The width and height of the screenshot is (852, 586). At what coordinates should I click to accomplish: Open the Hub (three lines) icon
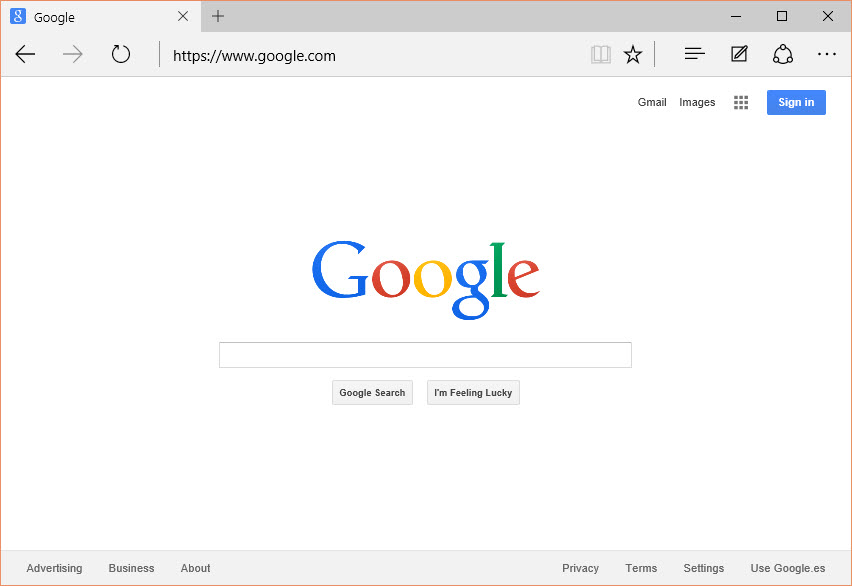[x=694, y=54]
